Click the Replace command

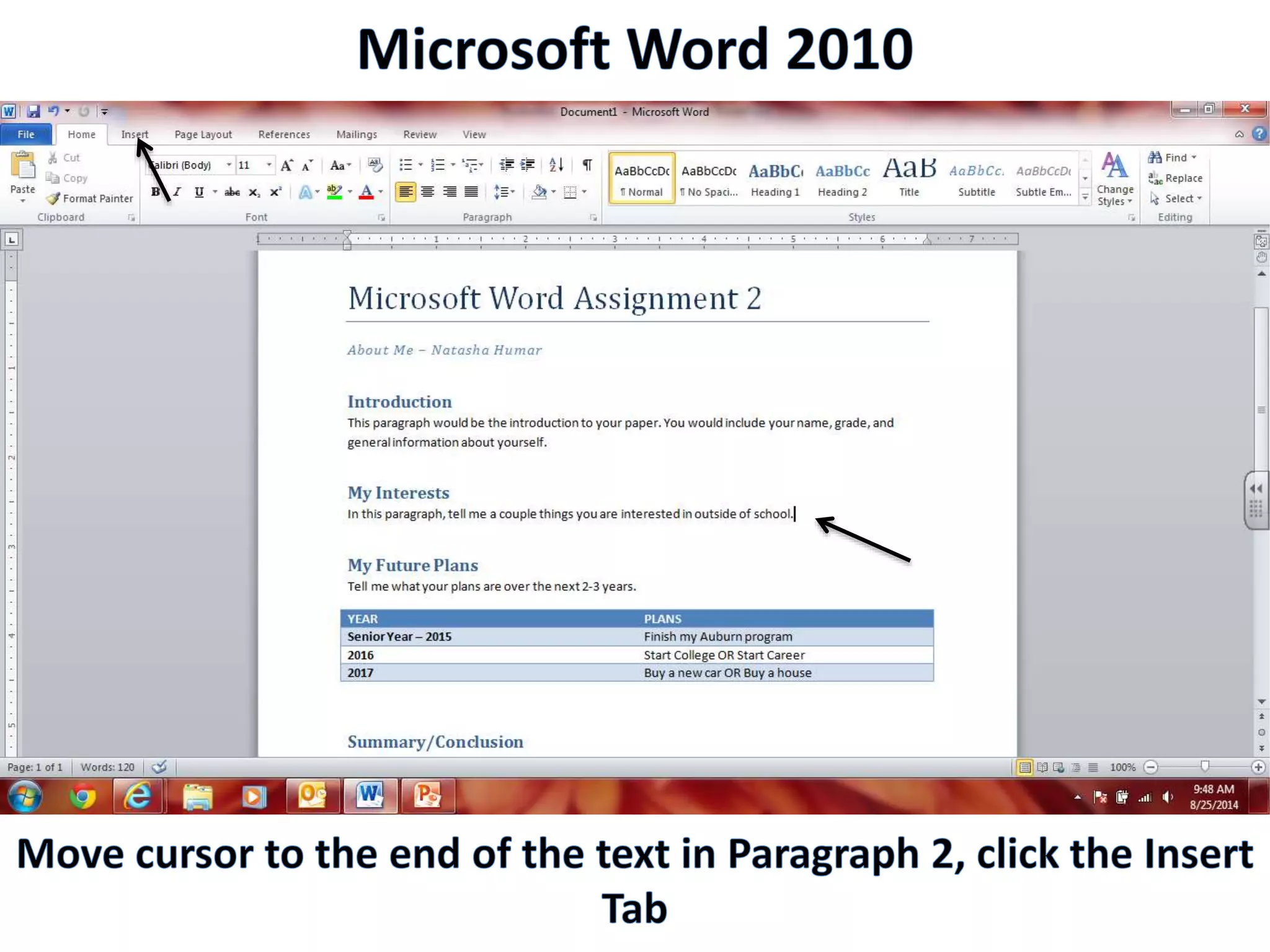pos(1175,178)
